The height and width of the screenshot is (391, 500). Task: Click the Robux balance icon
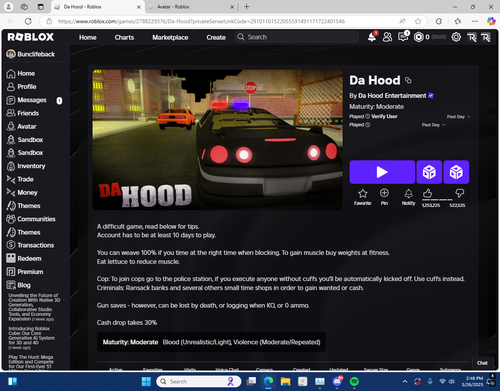[x=418, y=37]
